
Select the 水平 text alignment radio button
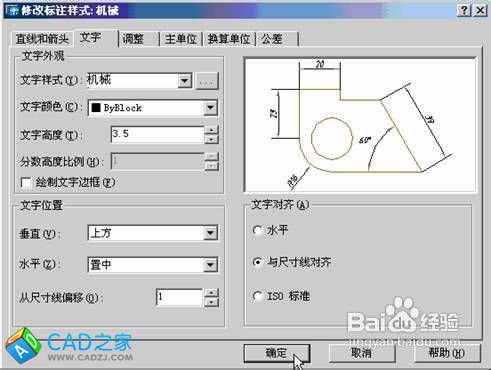tap(257, 230)
